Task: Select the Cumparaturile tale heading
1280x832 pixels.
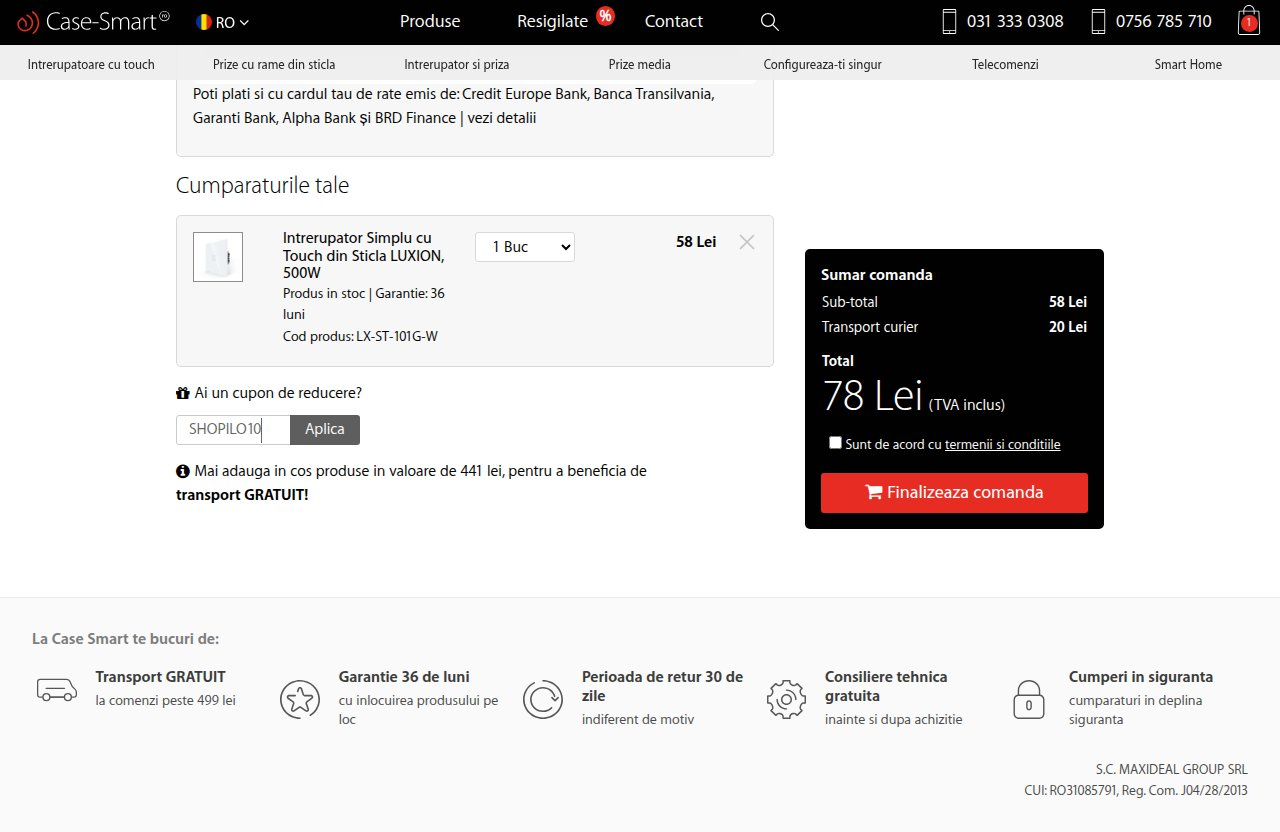Action: pos(262,185)
